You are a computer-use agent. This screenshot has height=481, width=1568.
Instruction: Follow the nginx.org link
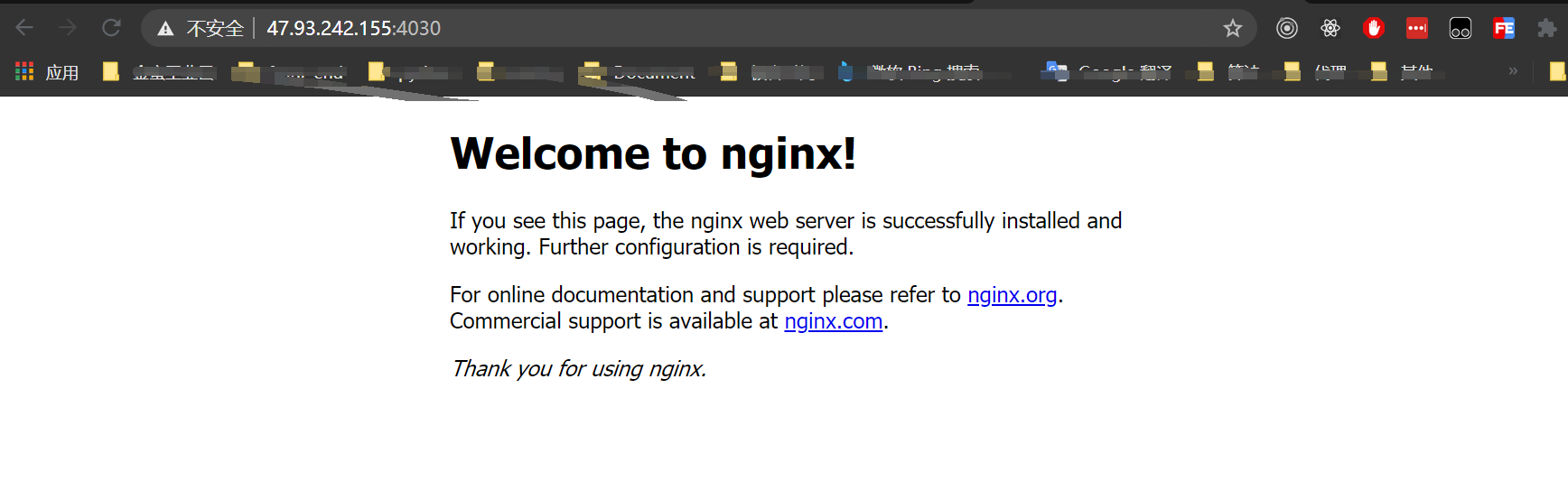click(1012, 295)
